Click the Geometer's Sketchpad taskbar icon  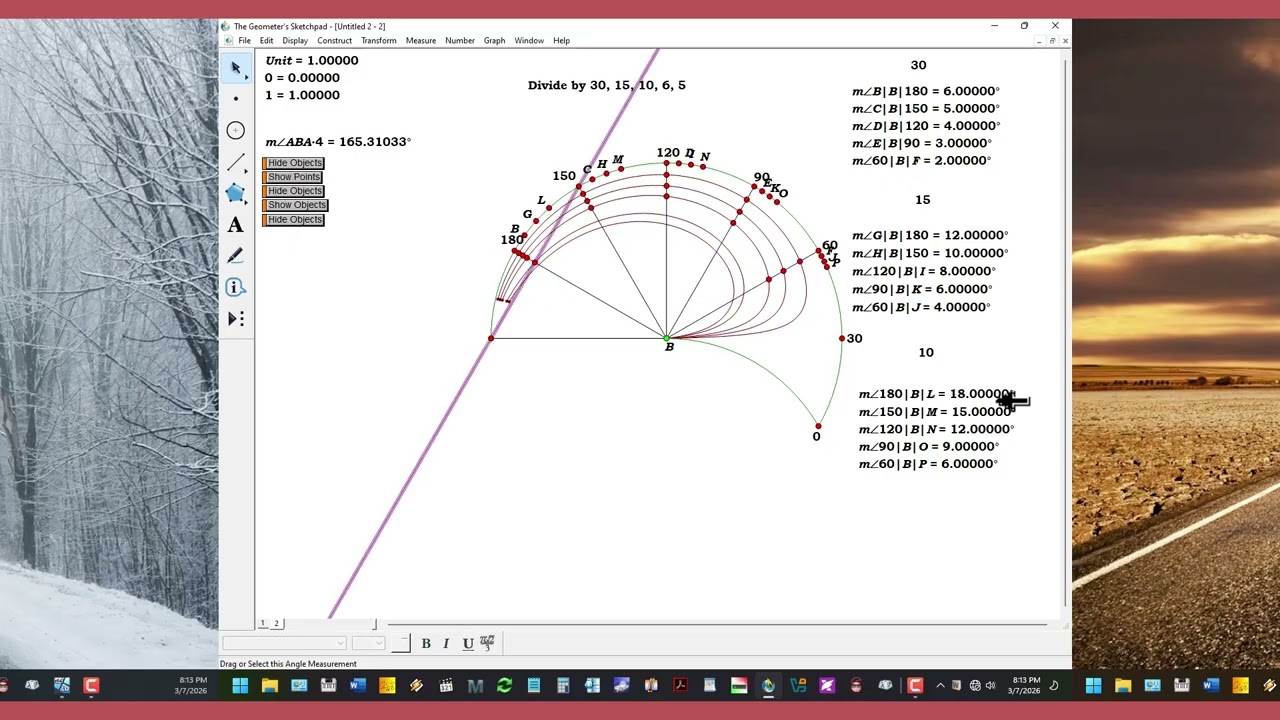pos(768,685)
